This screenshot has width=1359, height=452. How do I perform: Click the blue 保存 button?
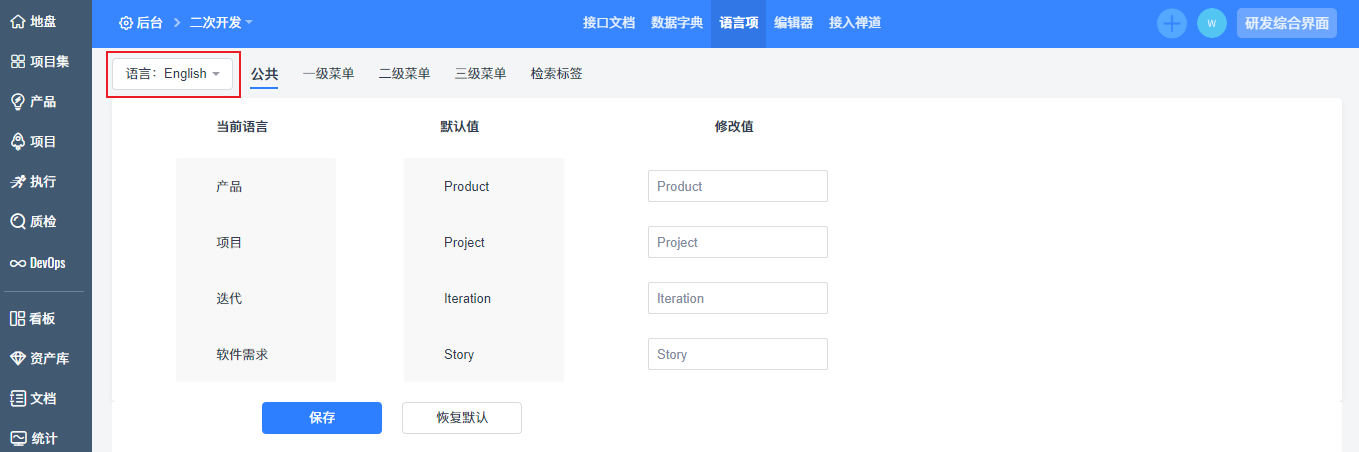pyautogui.click(x=322, y=418)
